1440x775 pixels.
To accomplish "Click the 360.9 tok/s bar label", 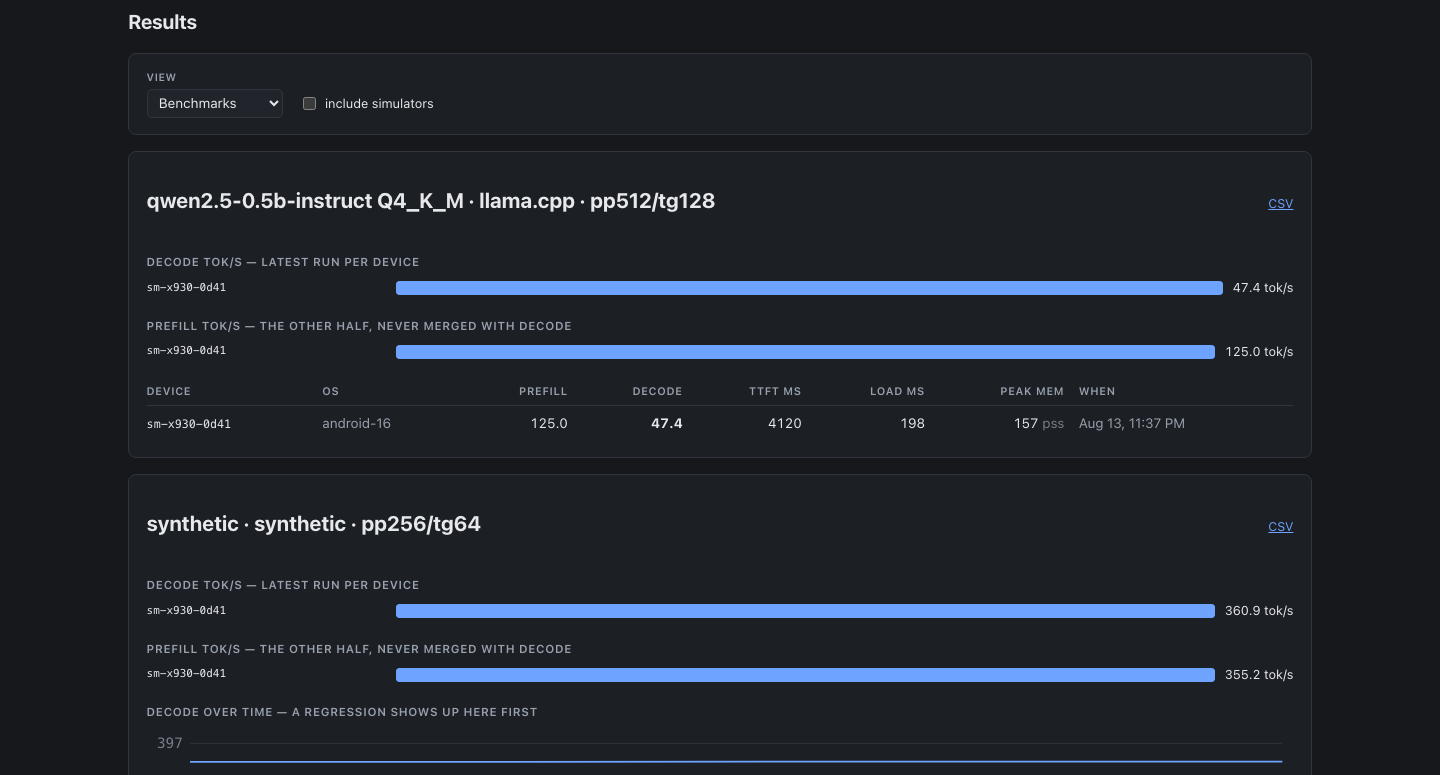I will click(x=1259, y=611).
